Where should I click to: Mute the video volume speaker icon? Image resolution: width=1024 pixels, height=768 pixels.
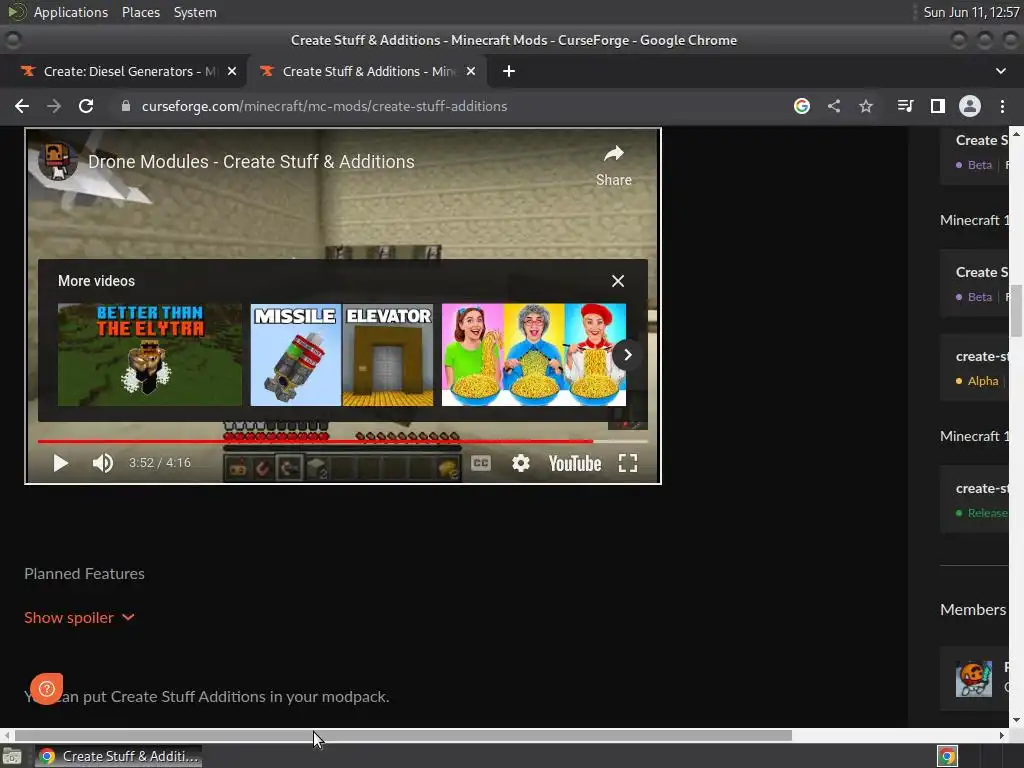[103, 463]
